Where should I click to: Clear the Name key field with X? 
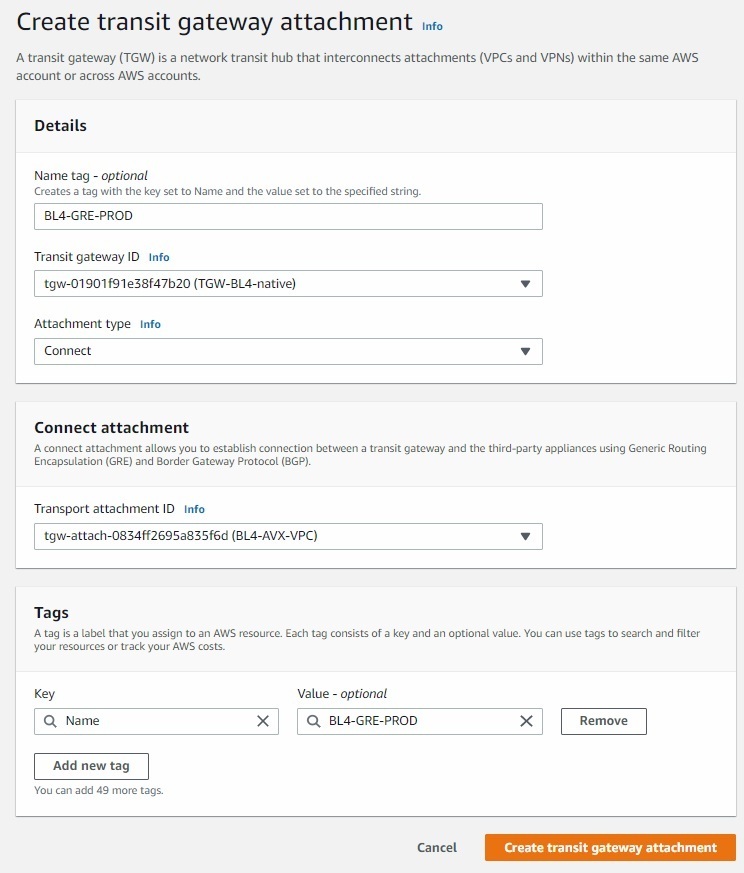point(263,721)
